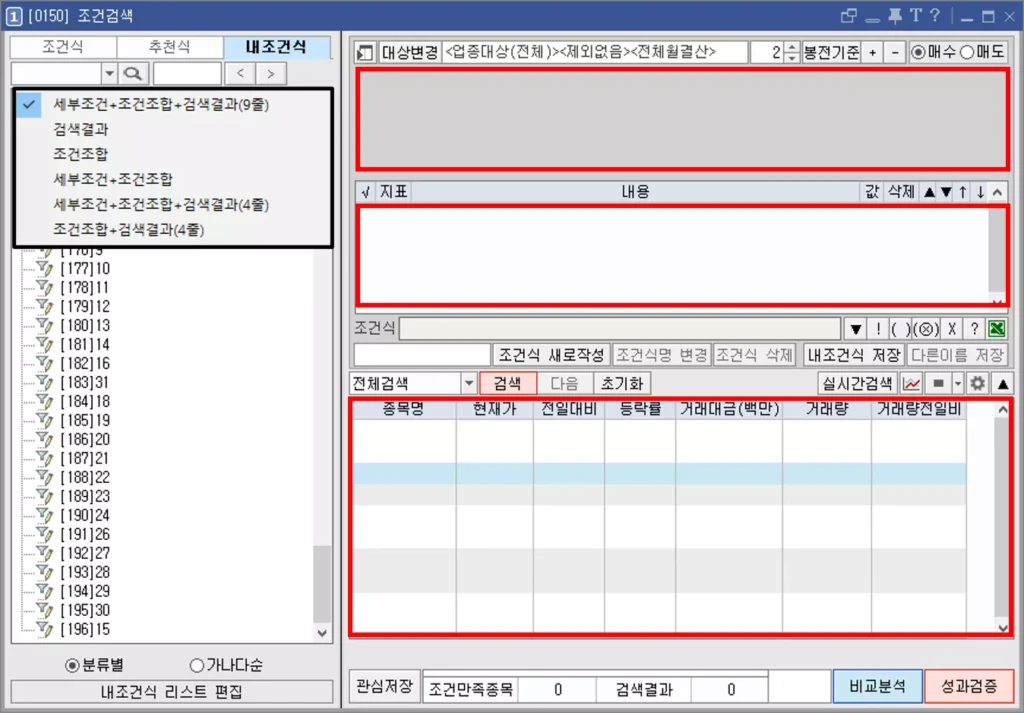Click the filled down-triangle in the condition header

[x=946, y=193]
